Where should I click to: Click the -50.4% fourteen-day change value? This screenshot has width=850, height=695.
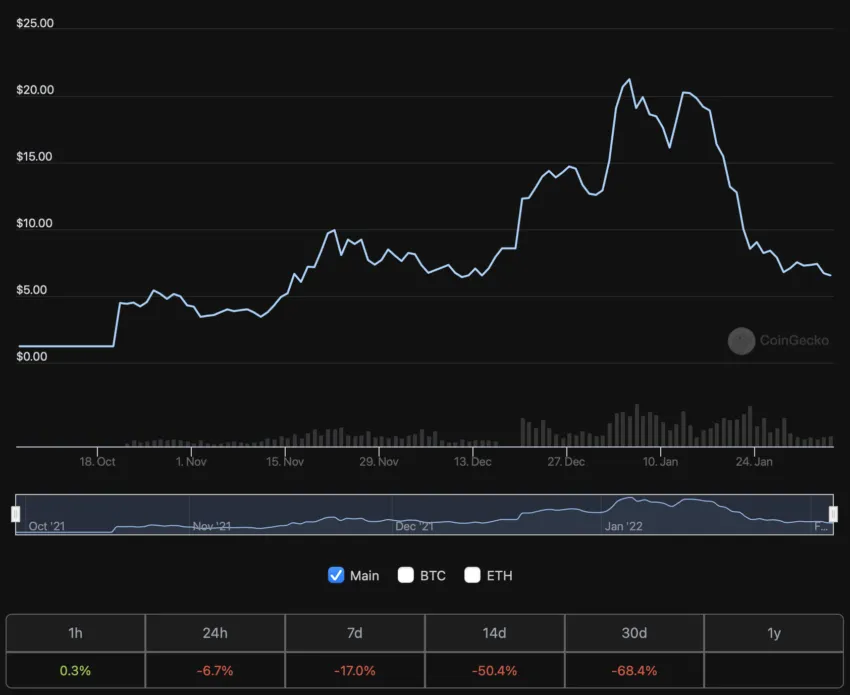pyautogui.click(x=494, y=671)
